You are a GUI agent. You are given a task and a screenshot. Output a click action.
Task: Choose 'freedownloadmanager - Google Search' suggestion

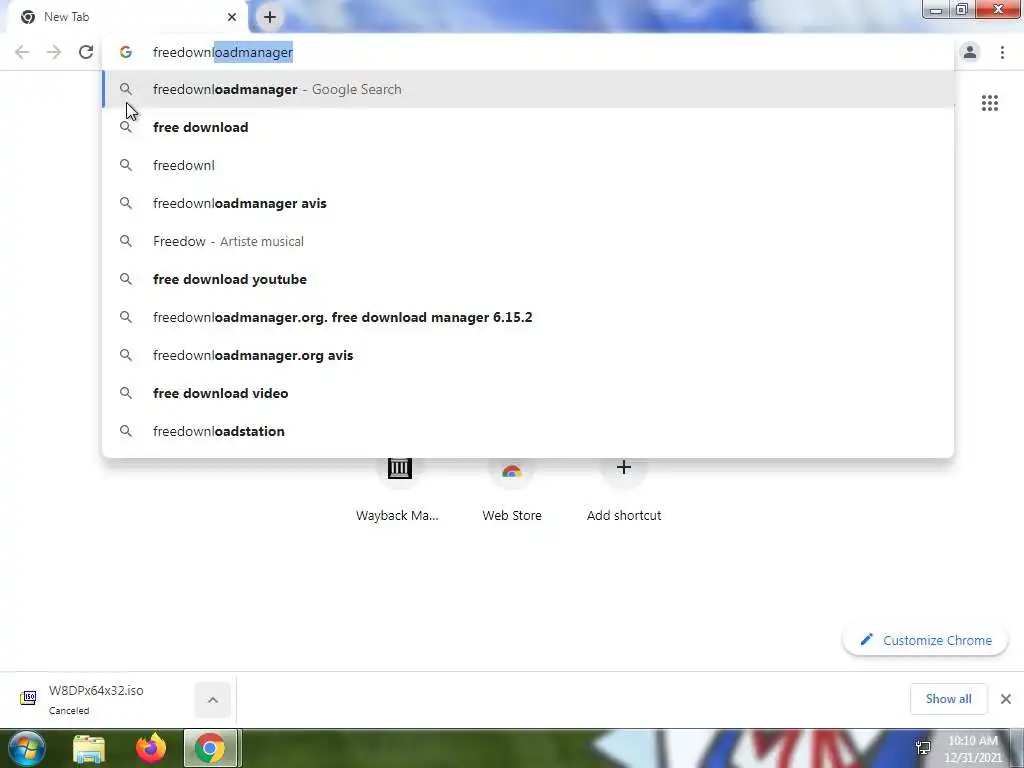pos(528,89)
